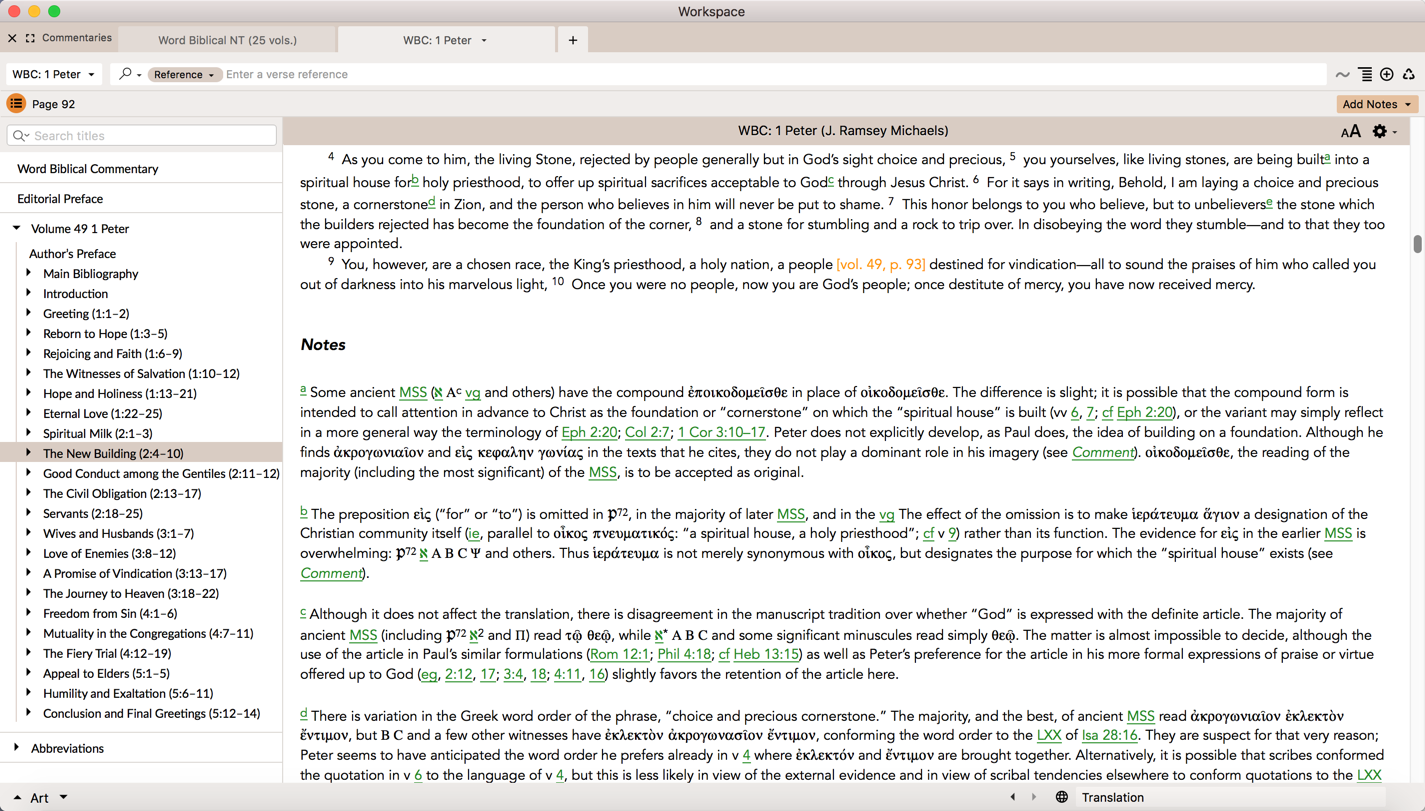Click in the Search titles field
This screenshot has height=811, width=1425.
coord(142,136)
